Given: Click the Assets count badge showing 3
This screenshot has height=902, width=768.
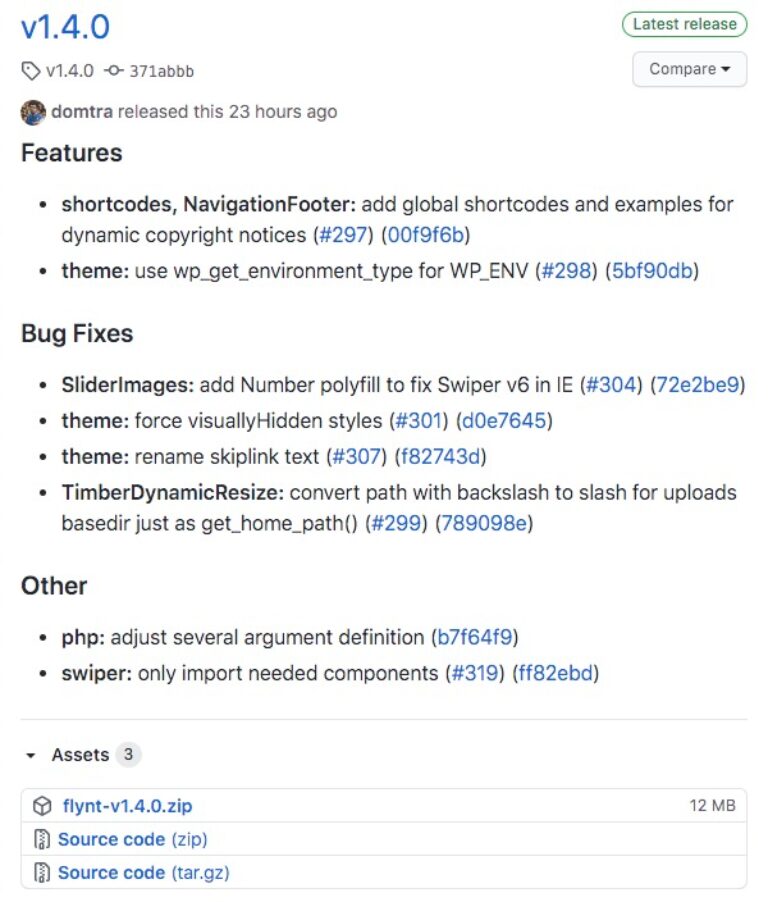Looking at the screenshot, I should pyautogui.click(x=127, y=755).
